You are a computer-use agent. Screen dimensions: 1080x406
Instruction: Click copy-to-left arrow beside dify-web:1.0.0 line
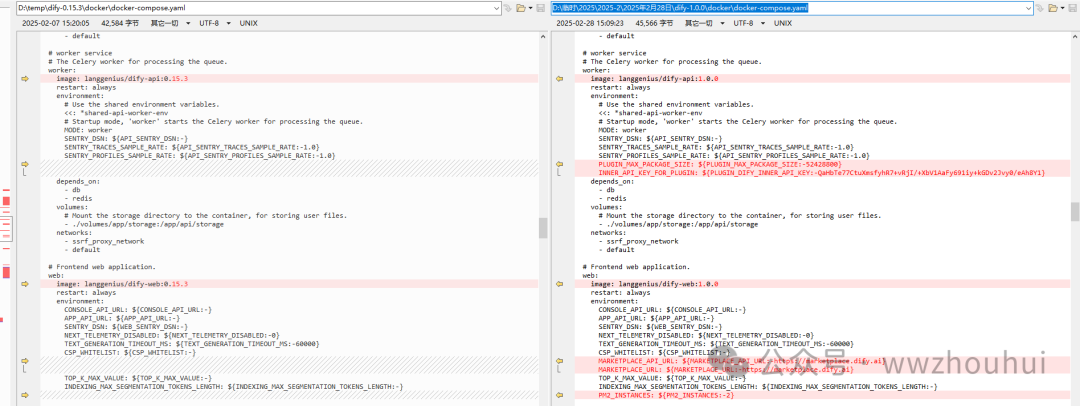point(559,284)
